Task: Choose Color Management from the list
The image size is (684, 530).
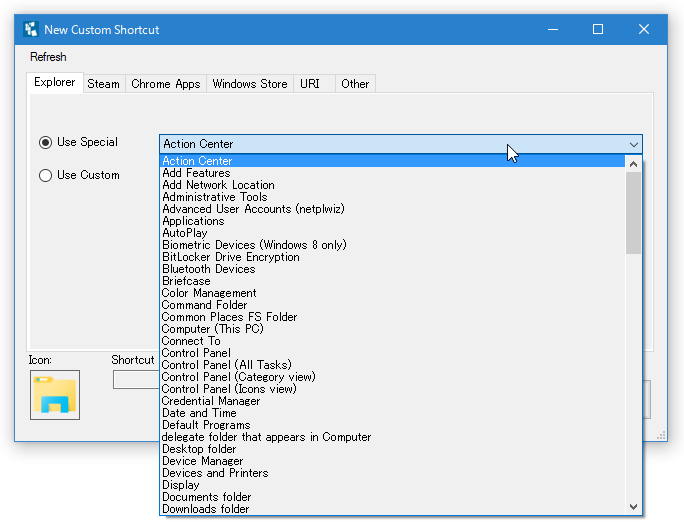Action: click(x=393, y=293)
